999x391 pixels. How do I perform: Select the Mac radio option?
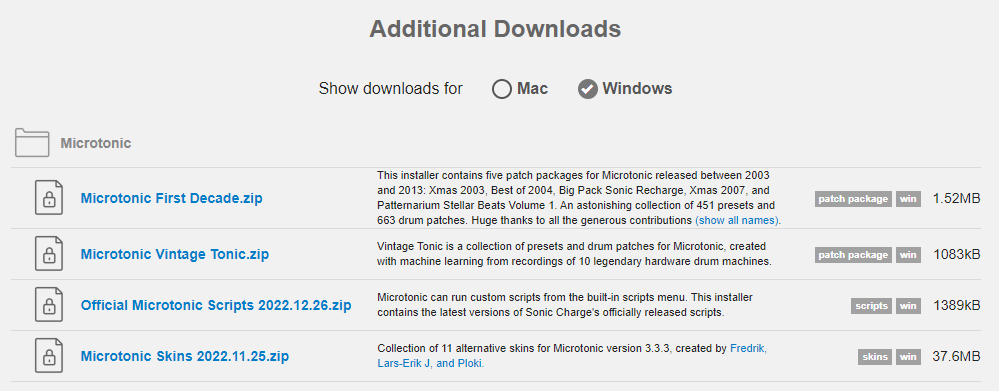tap(502, 89)
